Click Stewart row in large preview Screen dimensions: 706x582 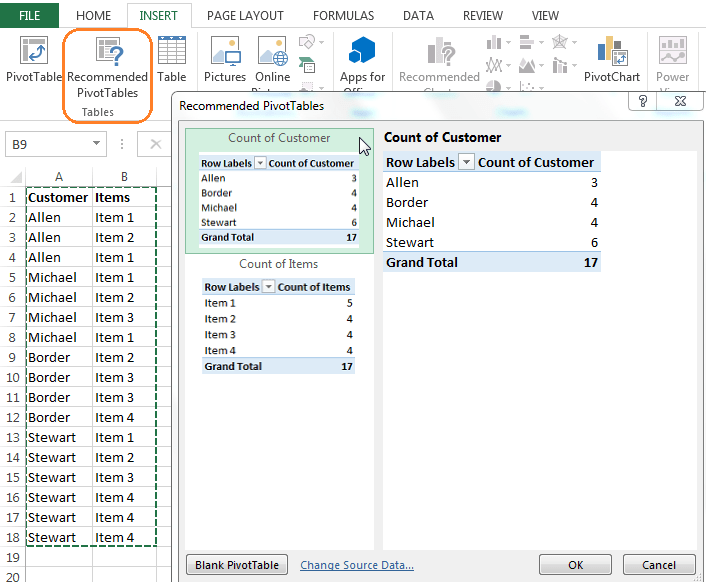pyautogui.click(x=492, y=242)
